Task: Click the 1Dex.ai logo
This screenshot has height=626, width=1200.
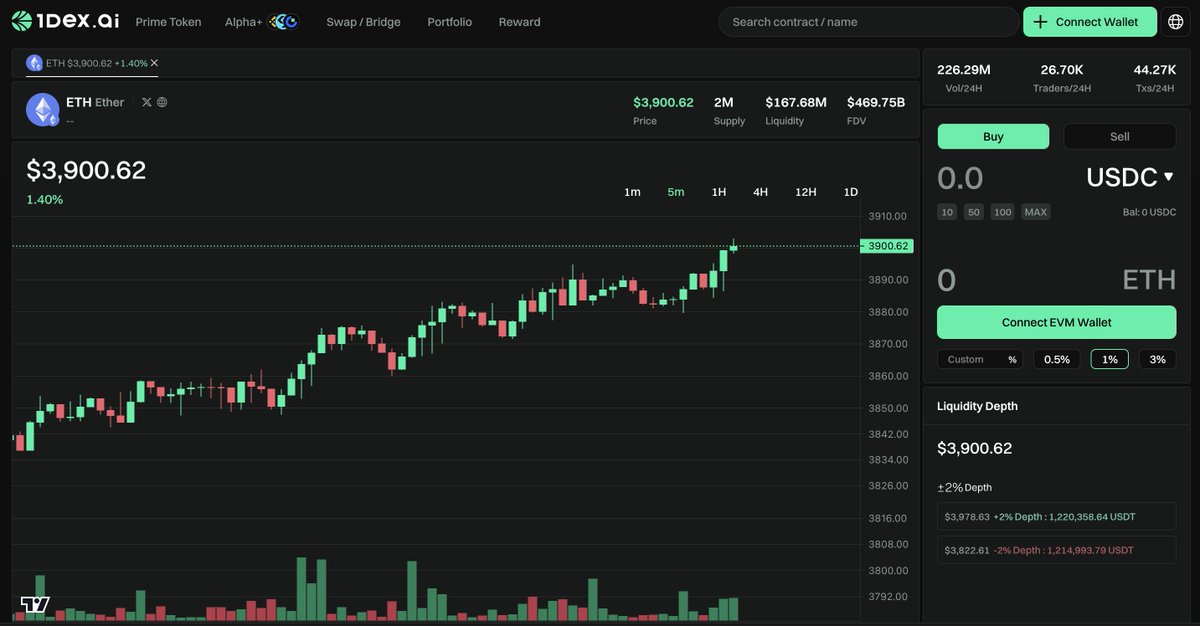Action: pos(65,21)
